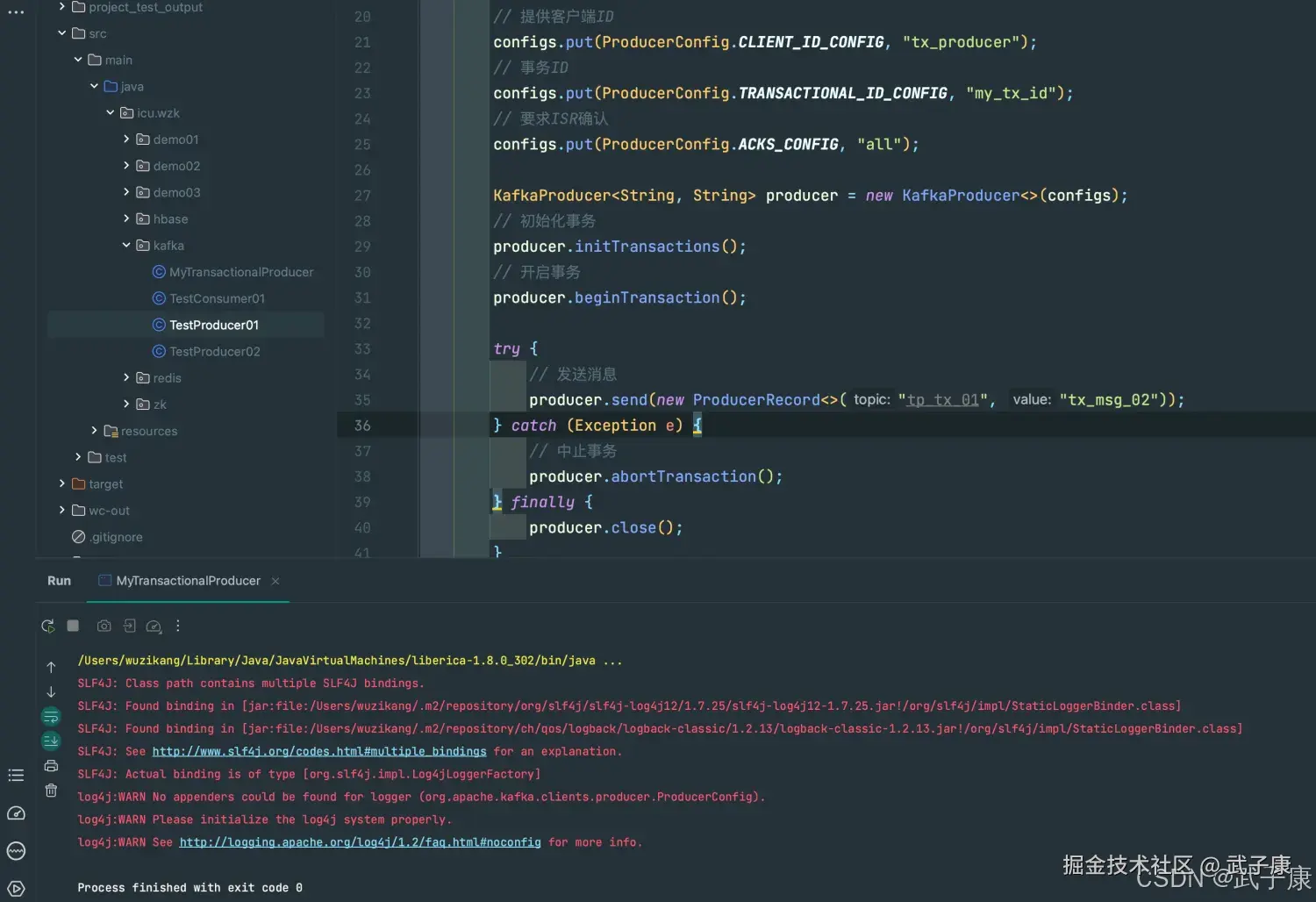Click line number 27 in the gutter
The width and height of the screenshot is (1316, 902).
coord(362,196)
